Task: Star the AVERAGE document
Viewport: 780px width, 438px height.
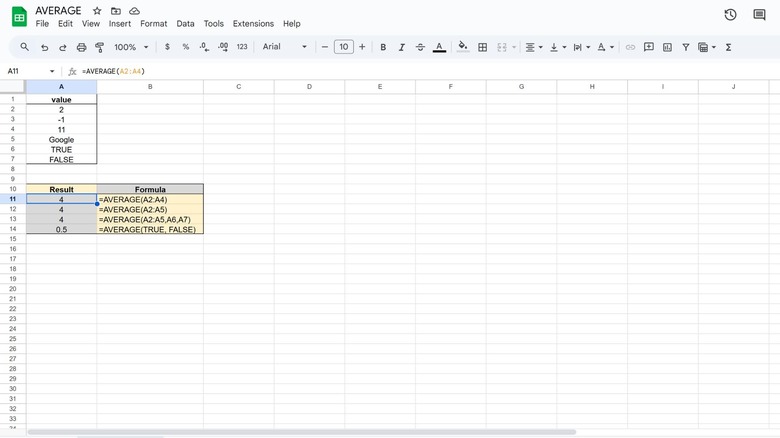Action: pos(97,10)
